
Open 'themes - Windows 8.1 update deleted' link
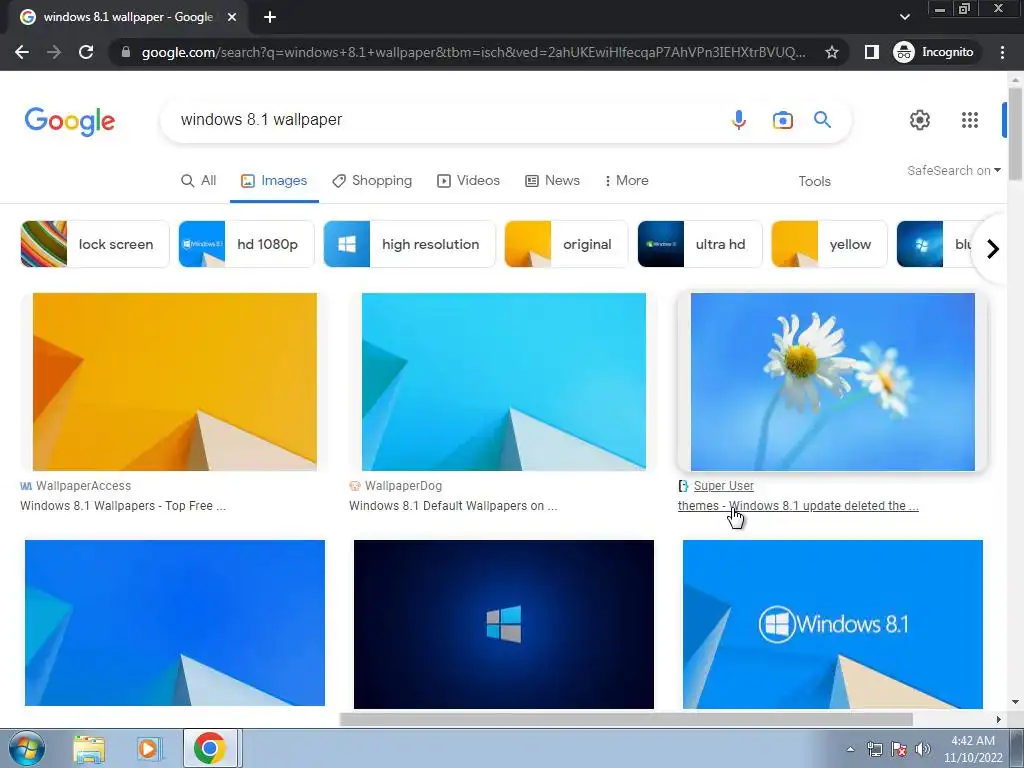(x=798, y=506)
